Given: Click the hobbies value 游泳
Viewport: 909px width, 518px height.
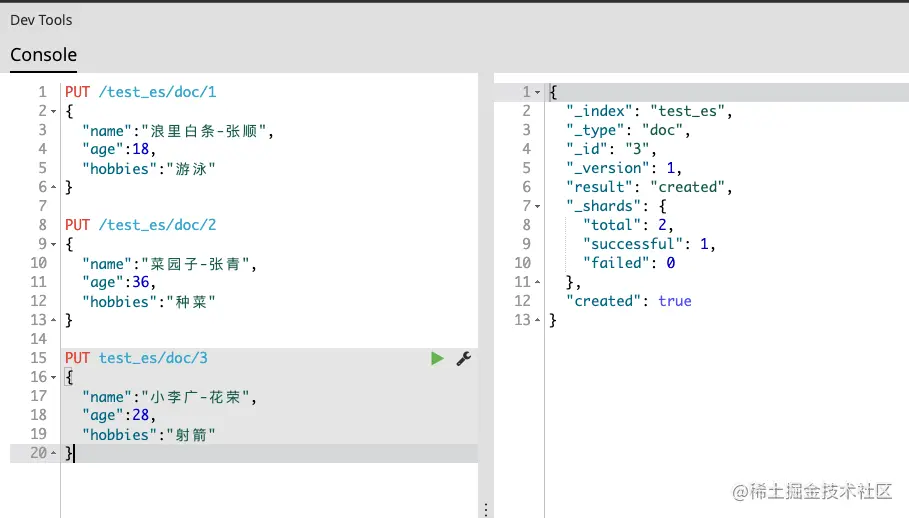Looking at the screenshot, I should pos(191,169).
